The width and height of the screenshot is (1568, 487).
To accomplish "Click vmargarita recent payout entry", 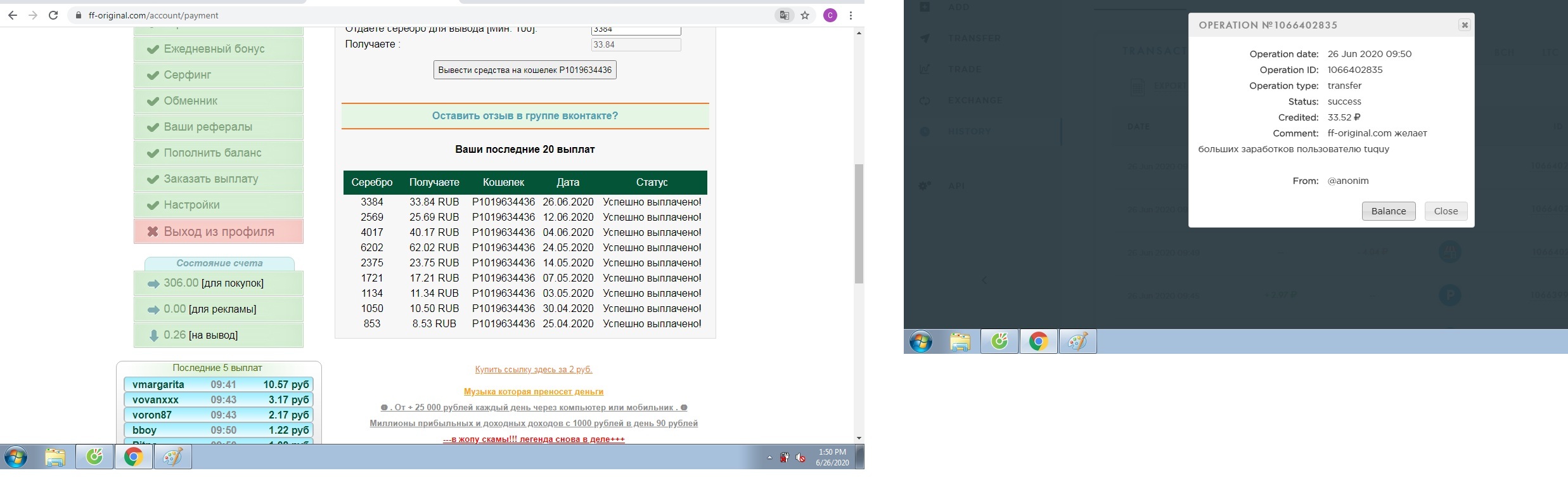I will coord(219,384).
